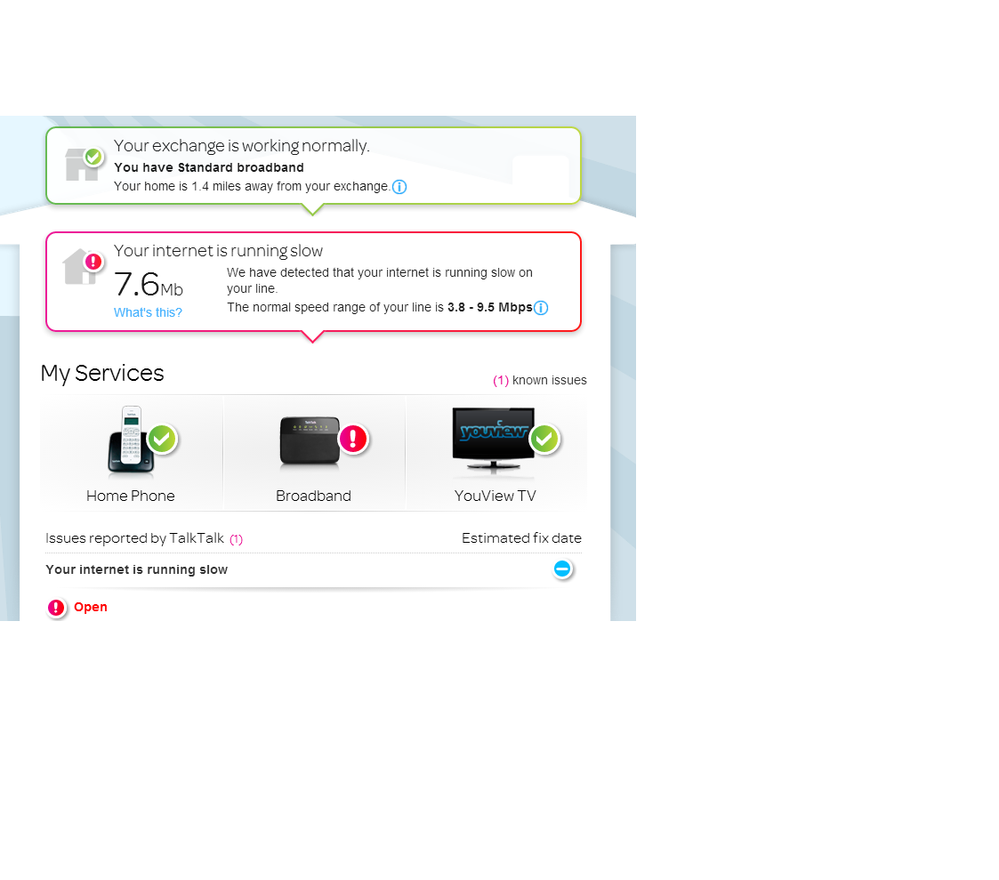Image resolution: width=999 pixels, height=880 pixels.
Task: Click 'Your exchange is working normally.' title
Action: [x=241, y=146]
